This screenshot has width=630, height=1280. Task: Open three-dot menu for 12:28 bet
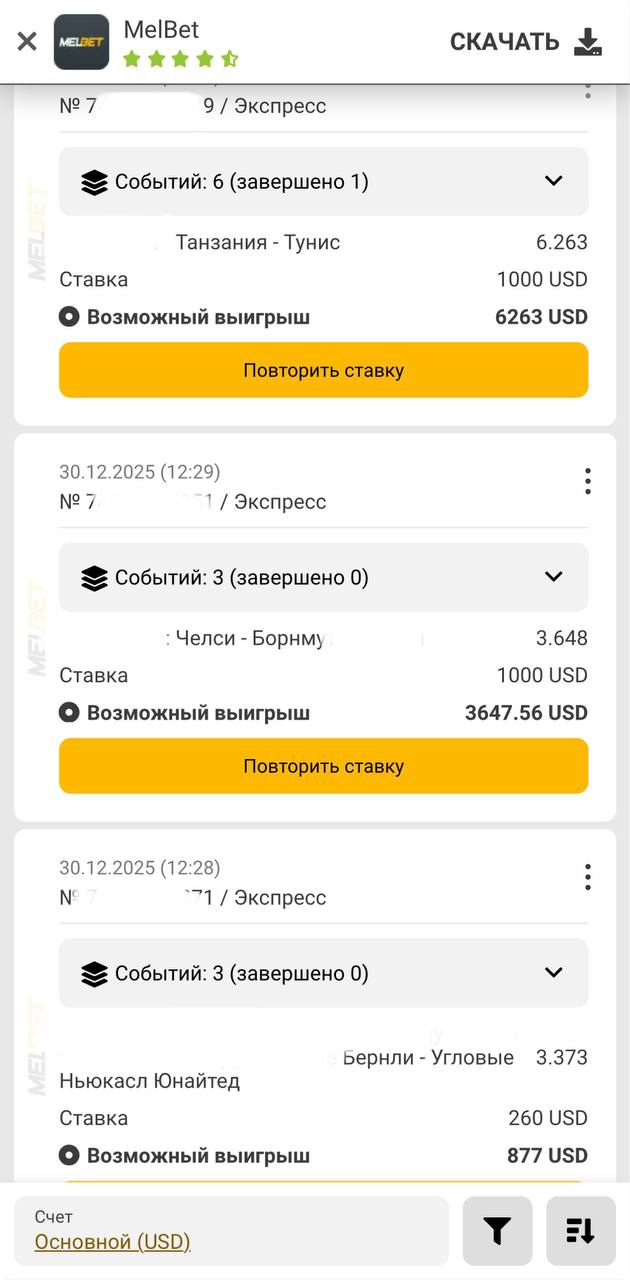click(x=588, y=877)
